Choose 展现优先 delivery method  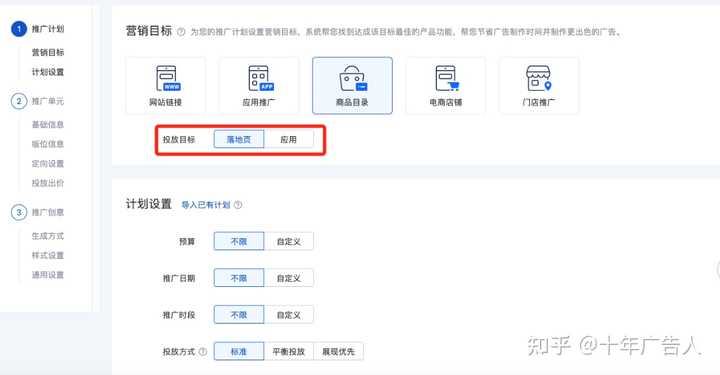[338, 351]
